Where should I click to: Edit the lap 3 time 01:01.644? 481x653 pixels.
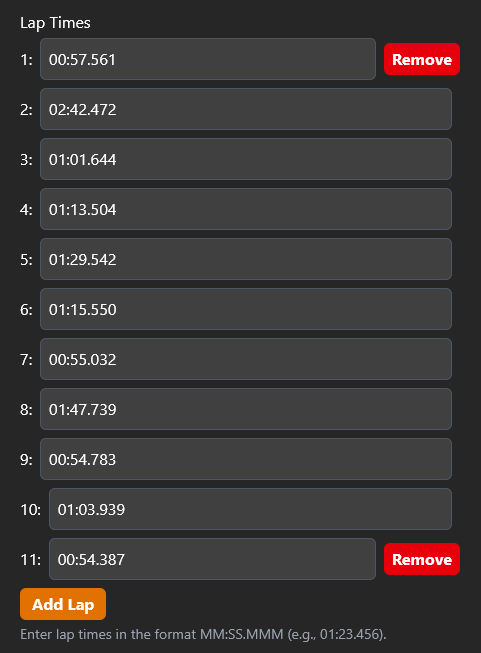click(x=246, y=159)
